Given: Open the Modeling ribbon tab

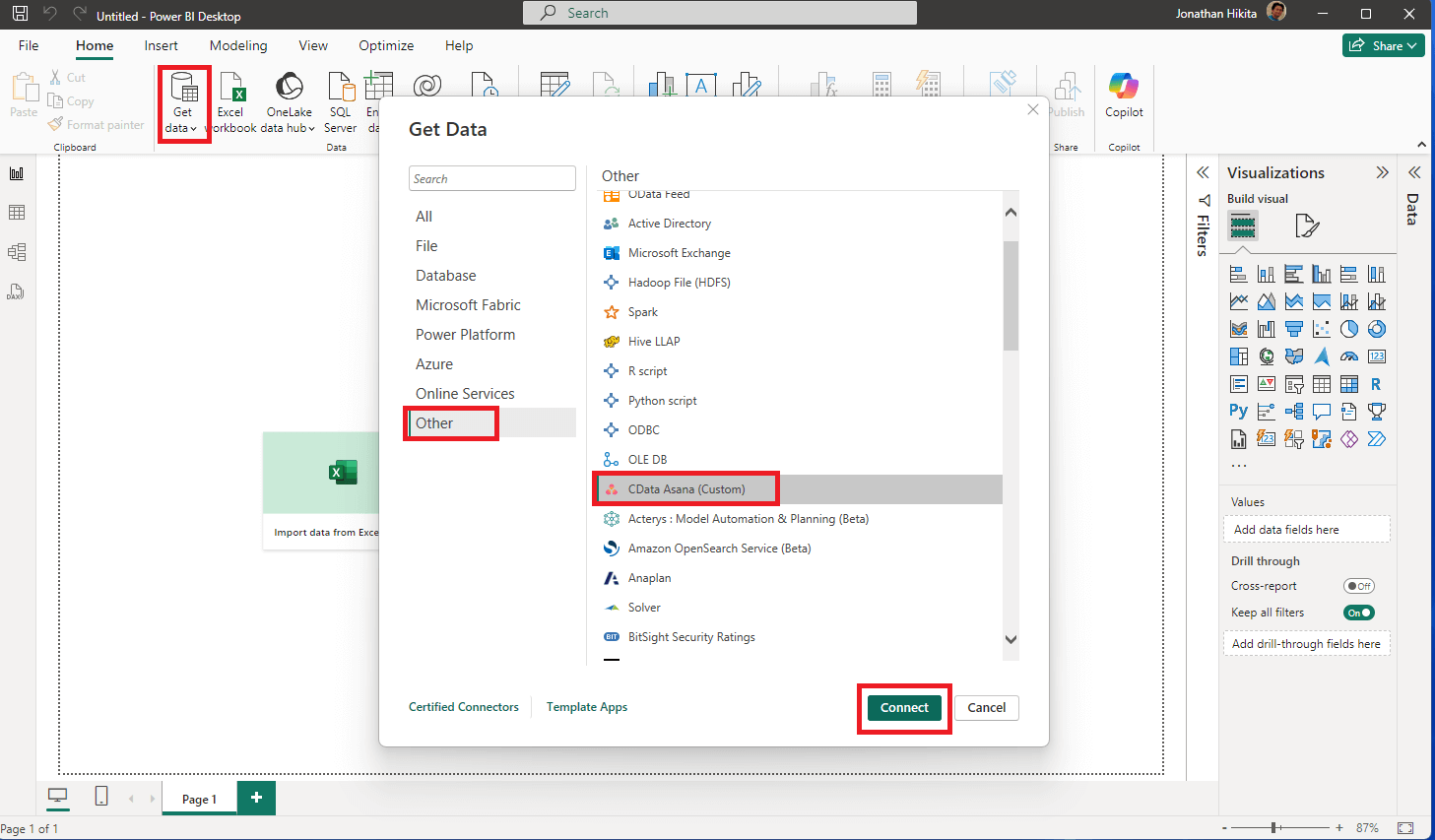Looking at the screenshot, I should click(238, 45).
